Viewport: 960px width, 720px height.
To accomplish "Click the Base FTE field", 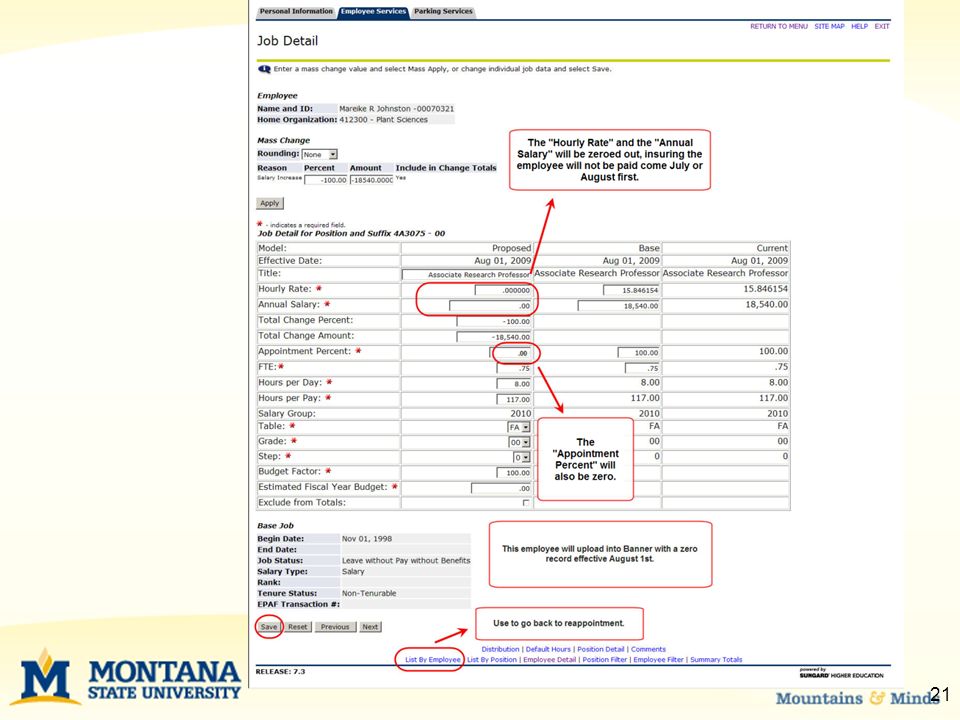I will 642,368.
